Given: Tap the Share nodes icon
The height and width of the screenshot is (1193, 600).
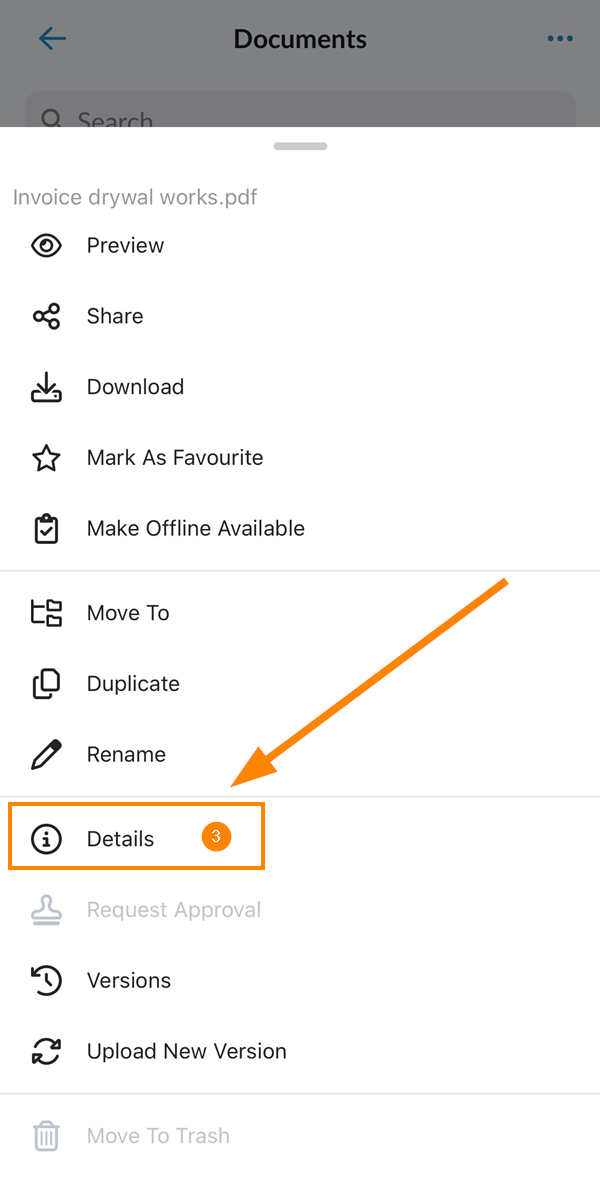Looking at the screenshot, I should point(46,316).
